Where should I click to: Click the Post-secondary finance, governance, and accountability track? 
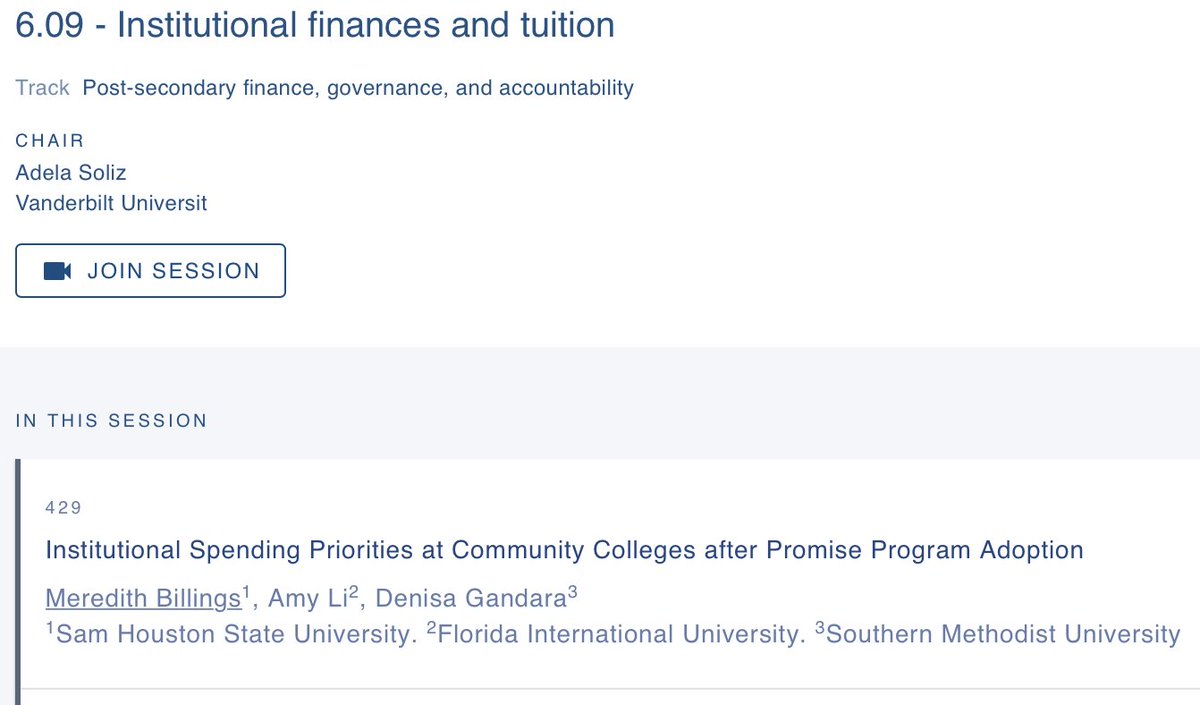tap(358, 88)
